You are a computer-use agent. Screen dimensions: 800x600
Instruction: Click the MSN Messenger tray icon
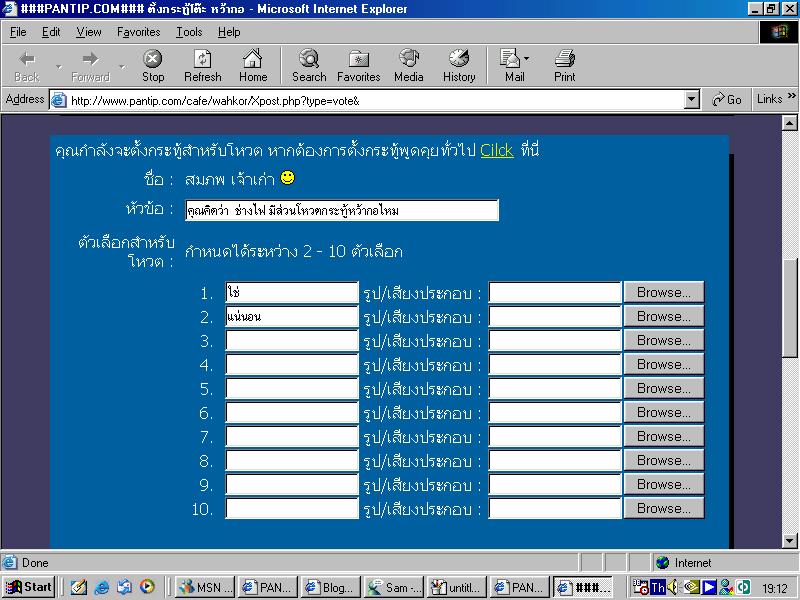[x=726, y=588]
